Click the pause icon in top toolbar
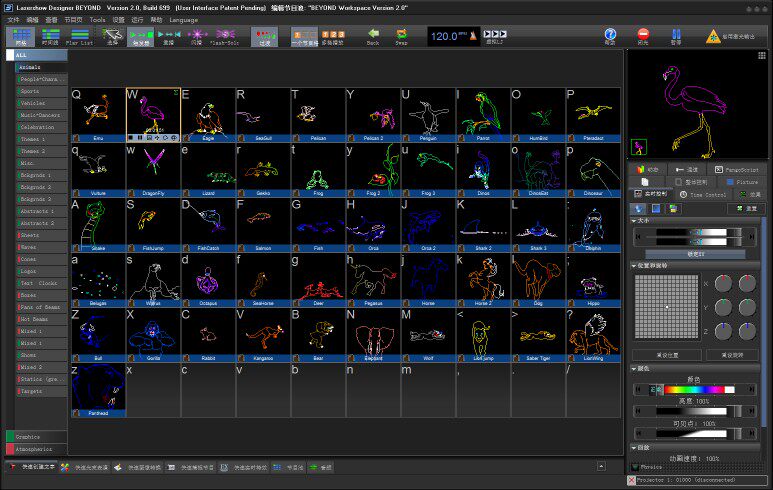This screenshot has height=490, width=773. [676, 36]
